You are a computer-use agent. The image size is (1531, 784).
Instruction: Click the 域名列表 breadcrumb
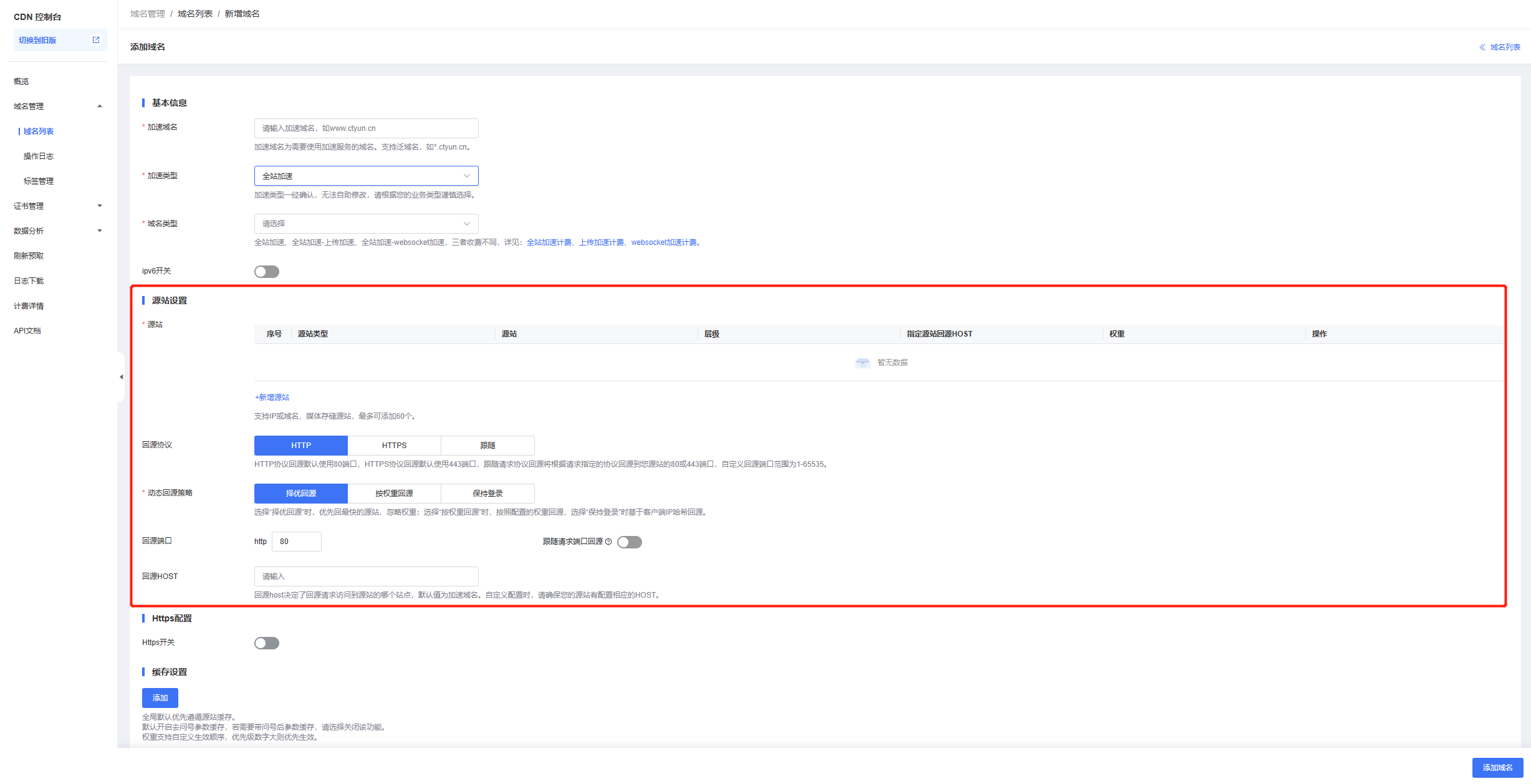[x=195, y=14]
